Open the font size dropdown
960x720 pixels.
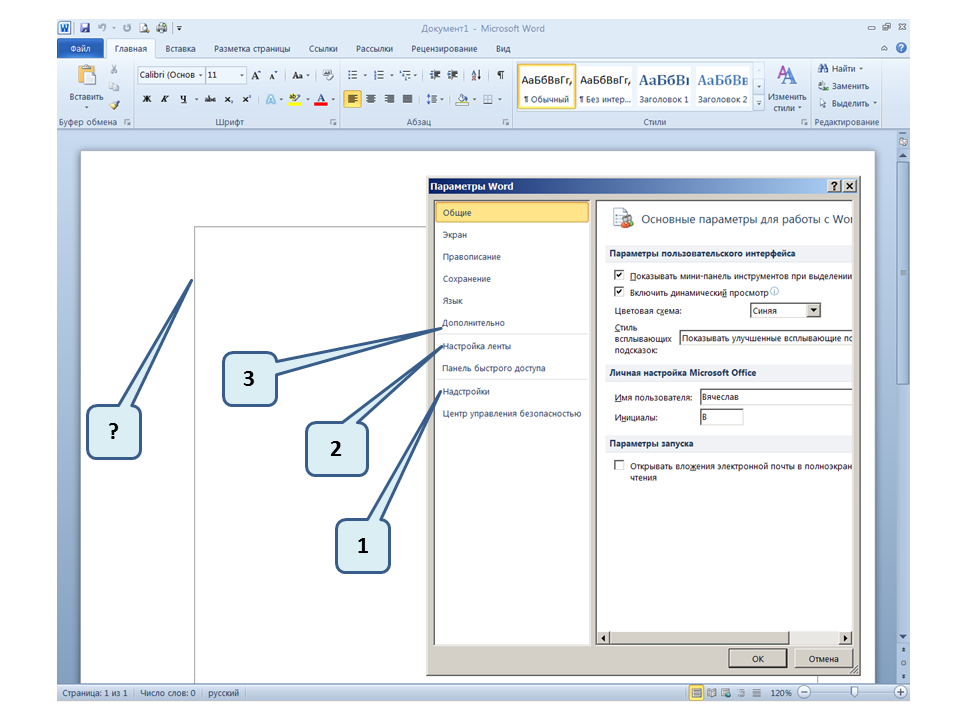241,75
